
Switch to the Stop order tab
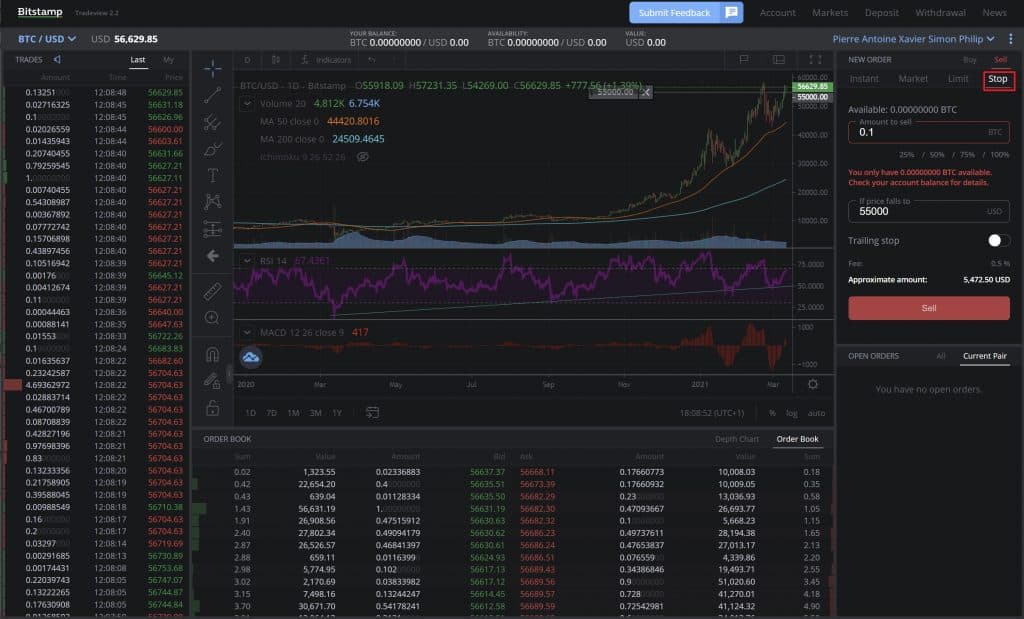click(x=998, y=78)
